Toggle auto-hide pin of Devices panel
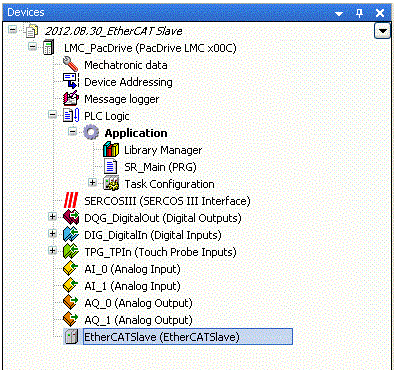Image resolution: width=399 pixels, height=381 pixels. tap(359, 13)
